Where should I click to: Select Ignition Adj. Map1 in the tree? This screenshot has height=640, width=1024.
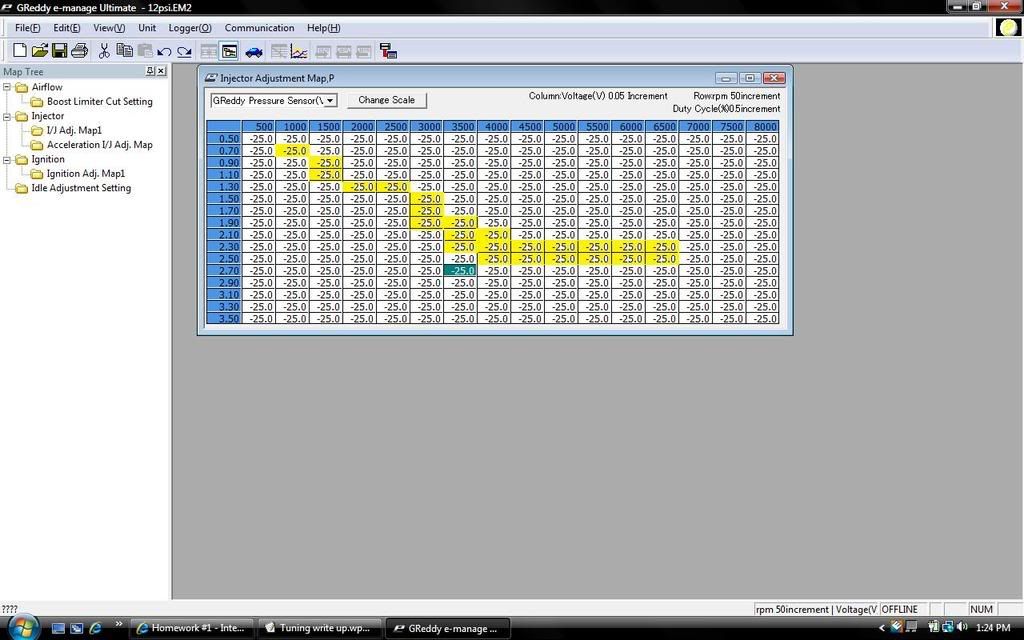(86, 173)
